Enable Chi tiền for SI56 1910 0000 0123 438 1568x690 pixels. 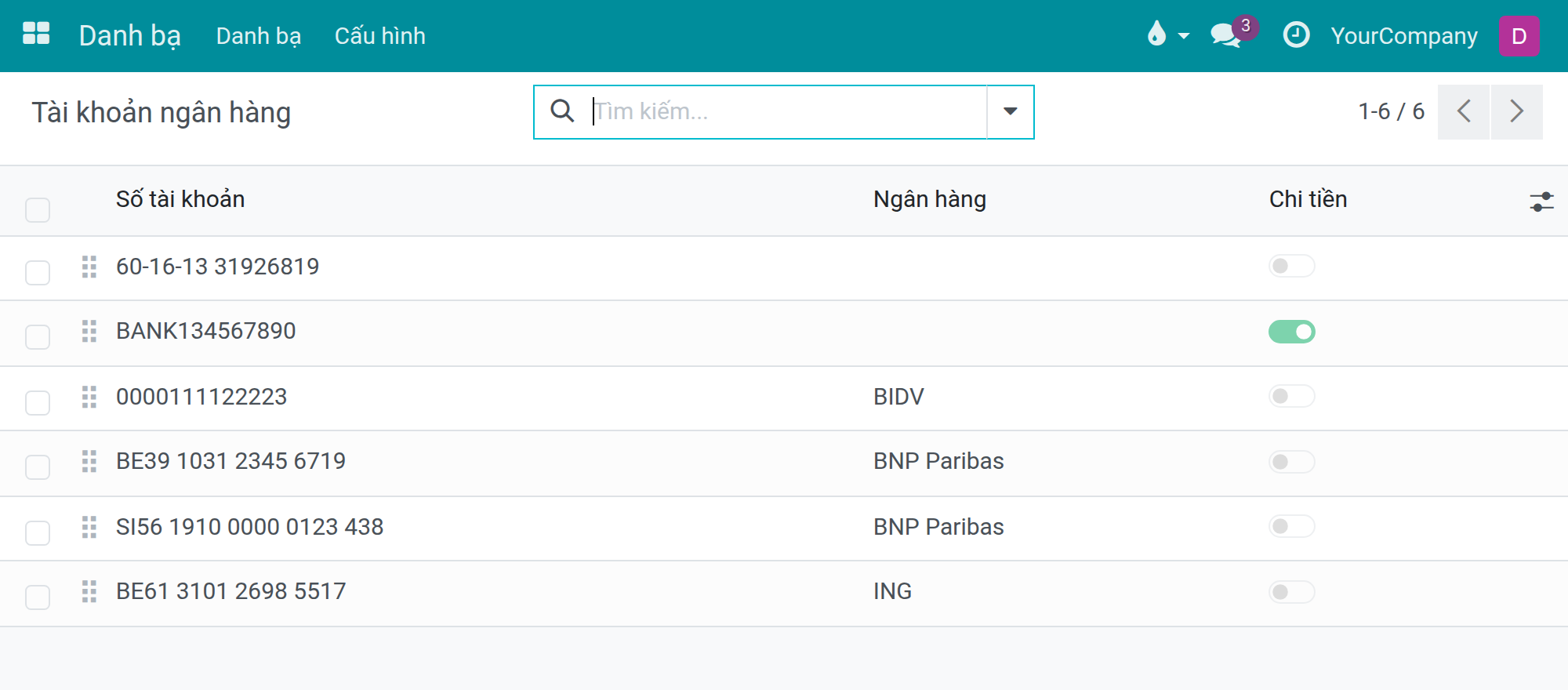pos(1292,526)
